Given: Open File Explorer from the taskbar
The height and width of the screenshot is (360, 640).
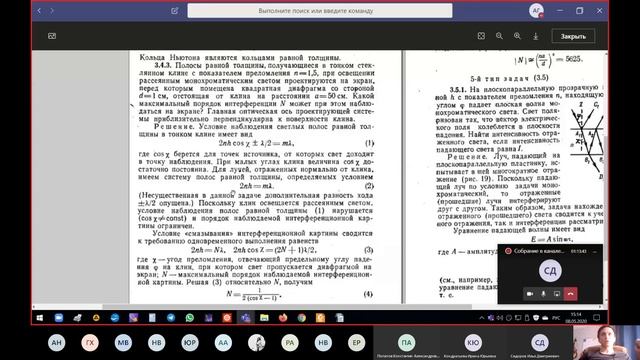Looking at the screenshot, I should [x=264, y=318].
